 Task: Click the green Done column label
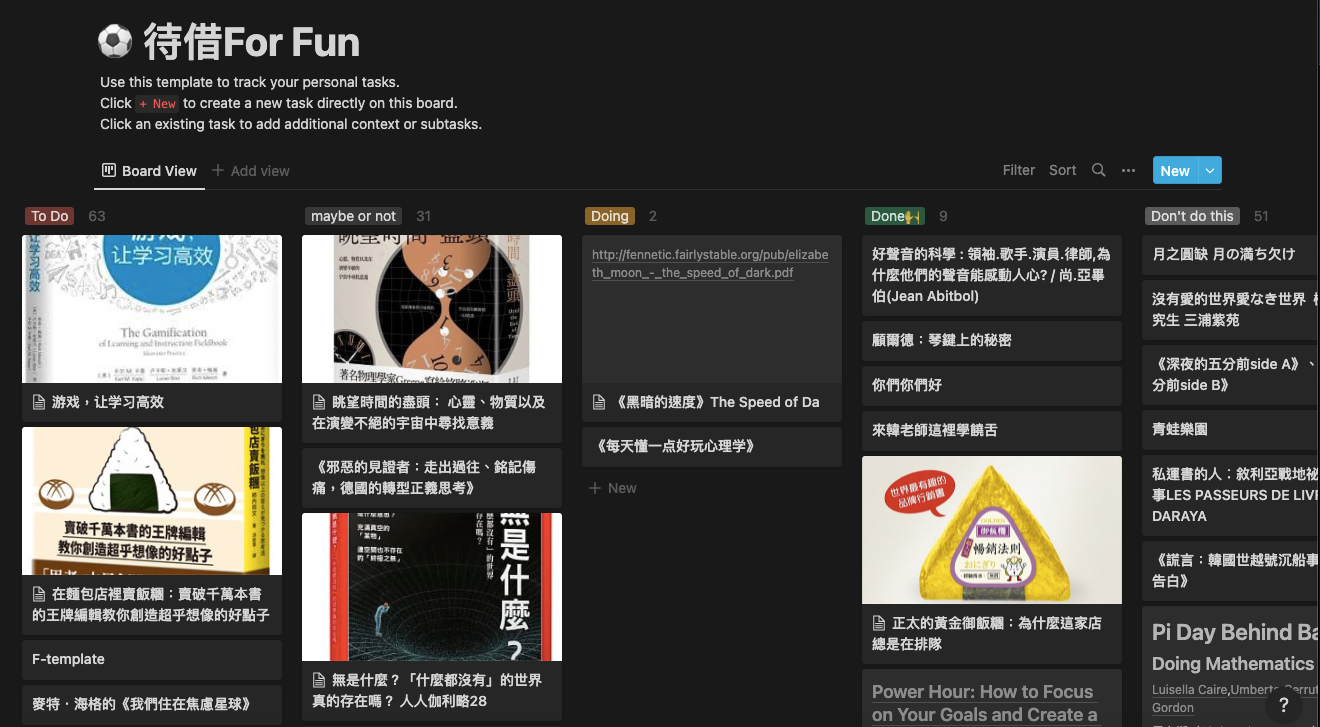pos(894,216)
